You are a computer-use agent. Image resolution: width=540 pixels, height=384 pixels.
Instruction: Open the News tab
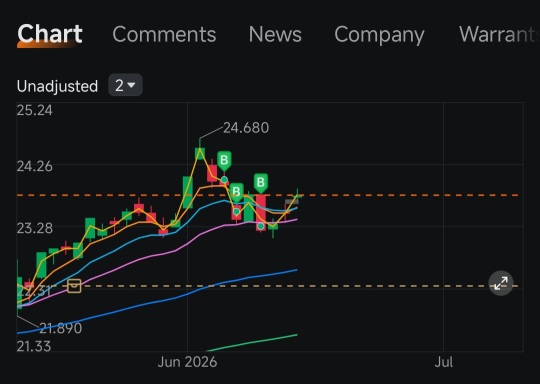(x=275, y=34)
